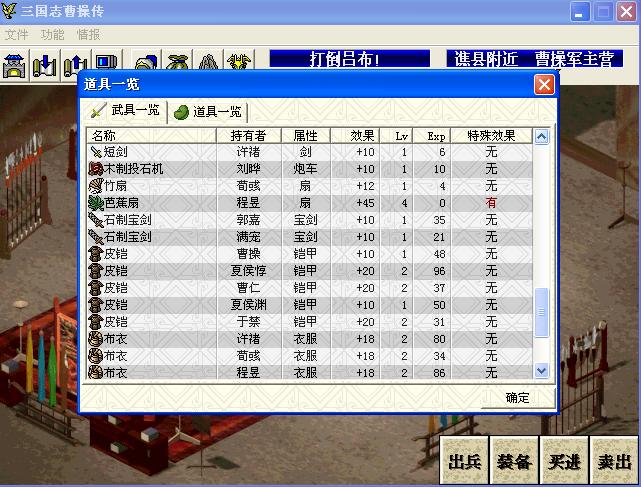Open the 情报 menu
This screenshot has height=487, width=641.
coord(88,35)
